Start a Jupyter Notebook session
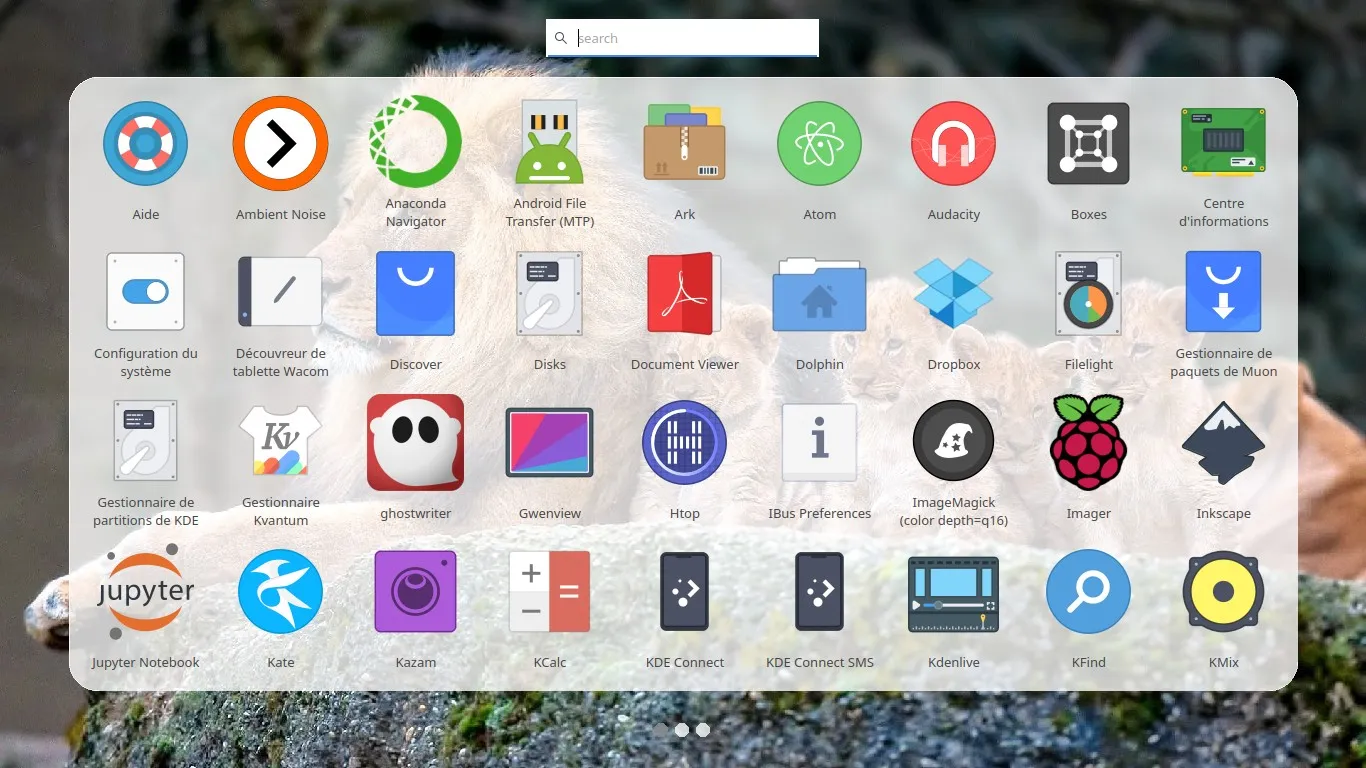The width and height of the screenshot is (1366, 768). click(x=145, y=591)
